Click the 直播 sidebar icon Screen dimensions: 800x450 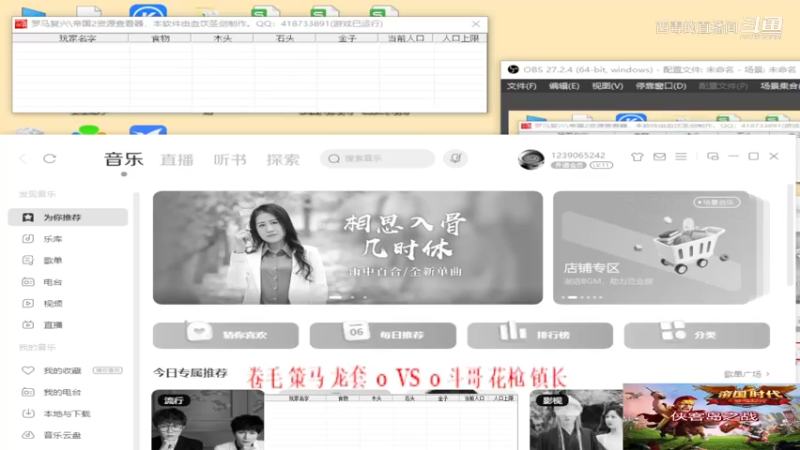point(28,324)
